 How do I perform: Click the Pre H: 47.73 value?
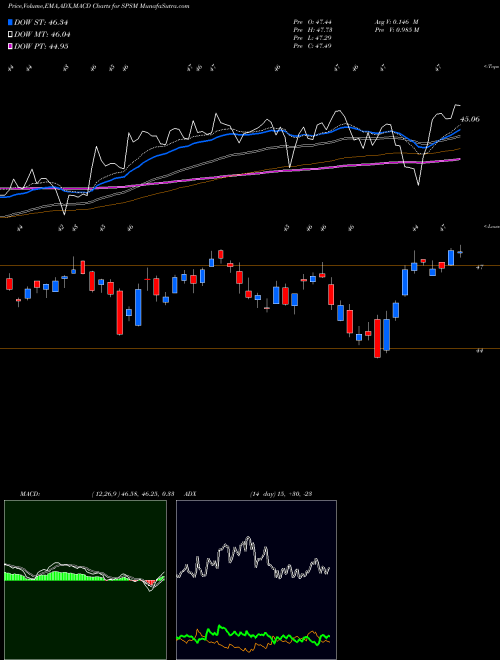pyautogui.click(x=312, y=30)
